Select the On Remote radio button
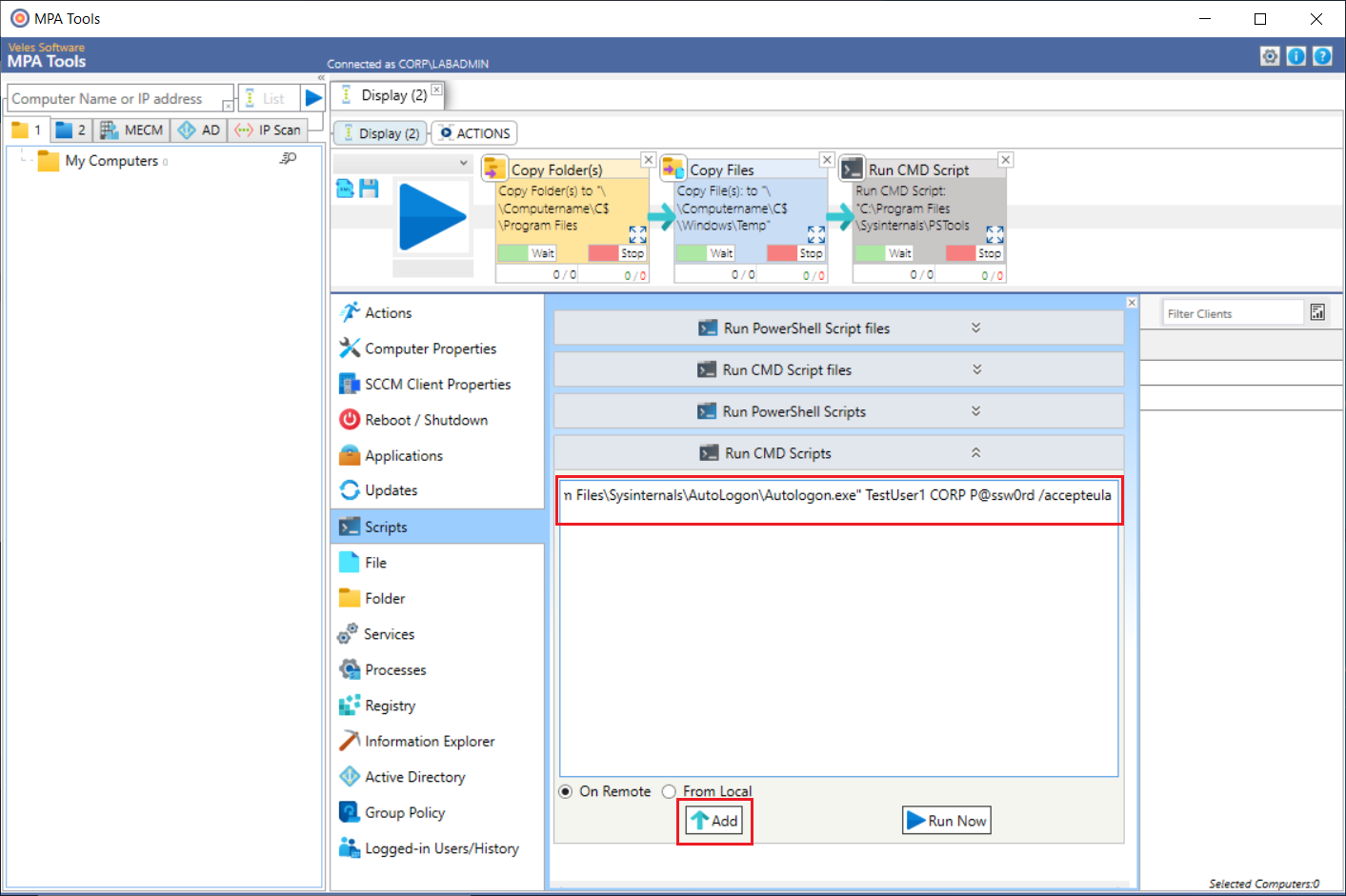Screen dimensions: 1346x896 [x=566, y=791]
